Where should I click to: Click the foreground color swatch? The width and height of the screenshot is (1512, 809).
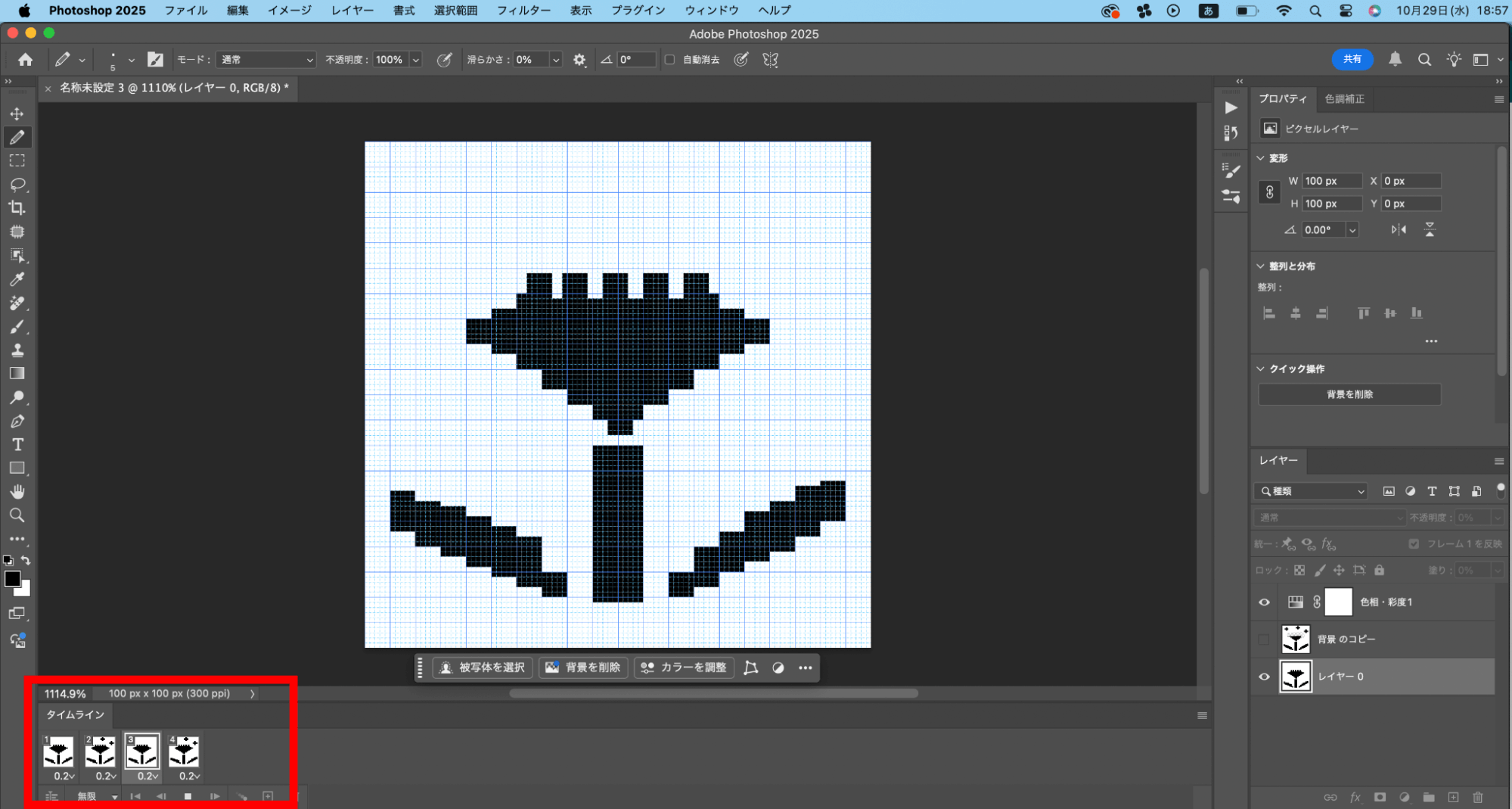click(12, 579)
